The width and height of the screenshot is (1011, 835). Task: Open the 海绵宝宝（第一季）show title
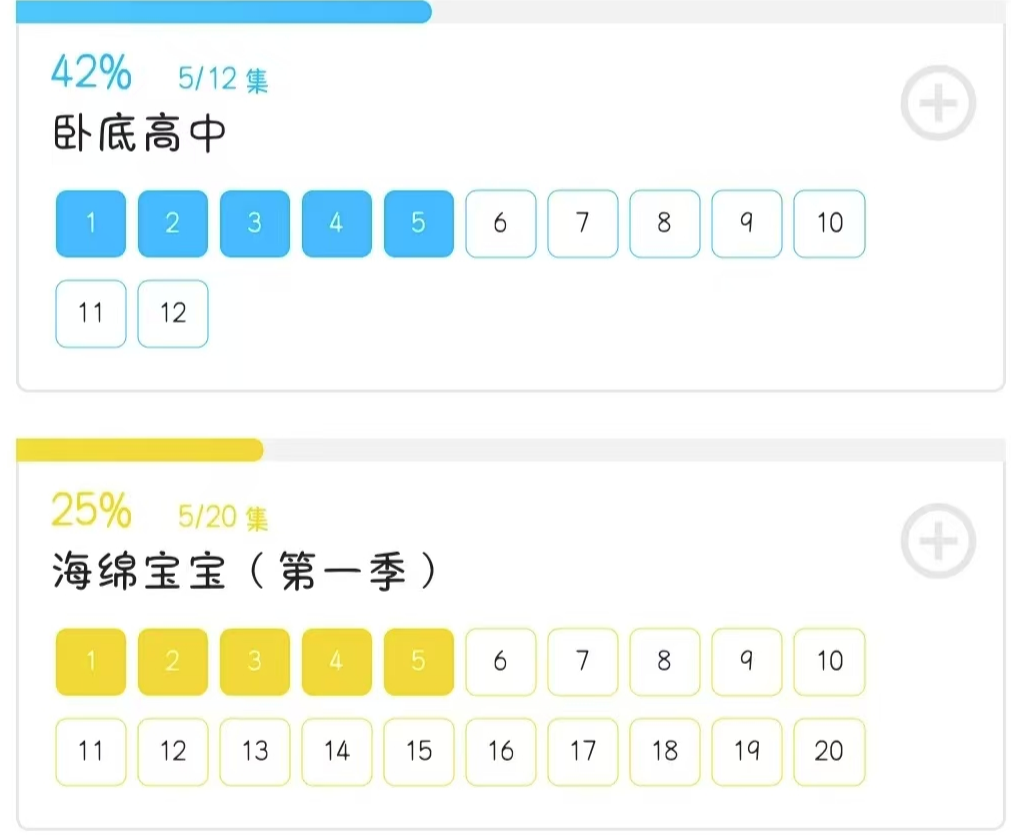click(x=244, y=573)
